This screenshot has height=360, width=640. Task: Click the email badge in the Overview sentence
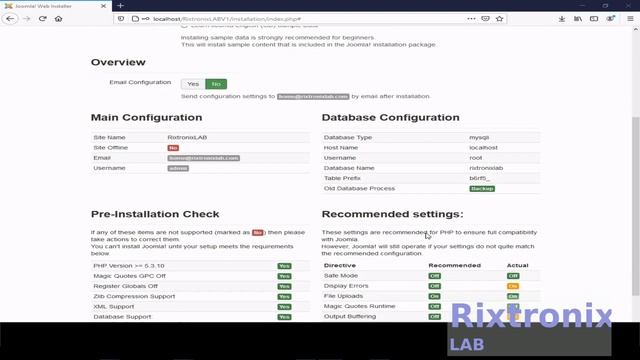[x=313, y=97]
